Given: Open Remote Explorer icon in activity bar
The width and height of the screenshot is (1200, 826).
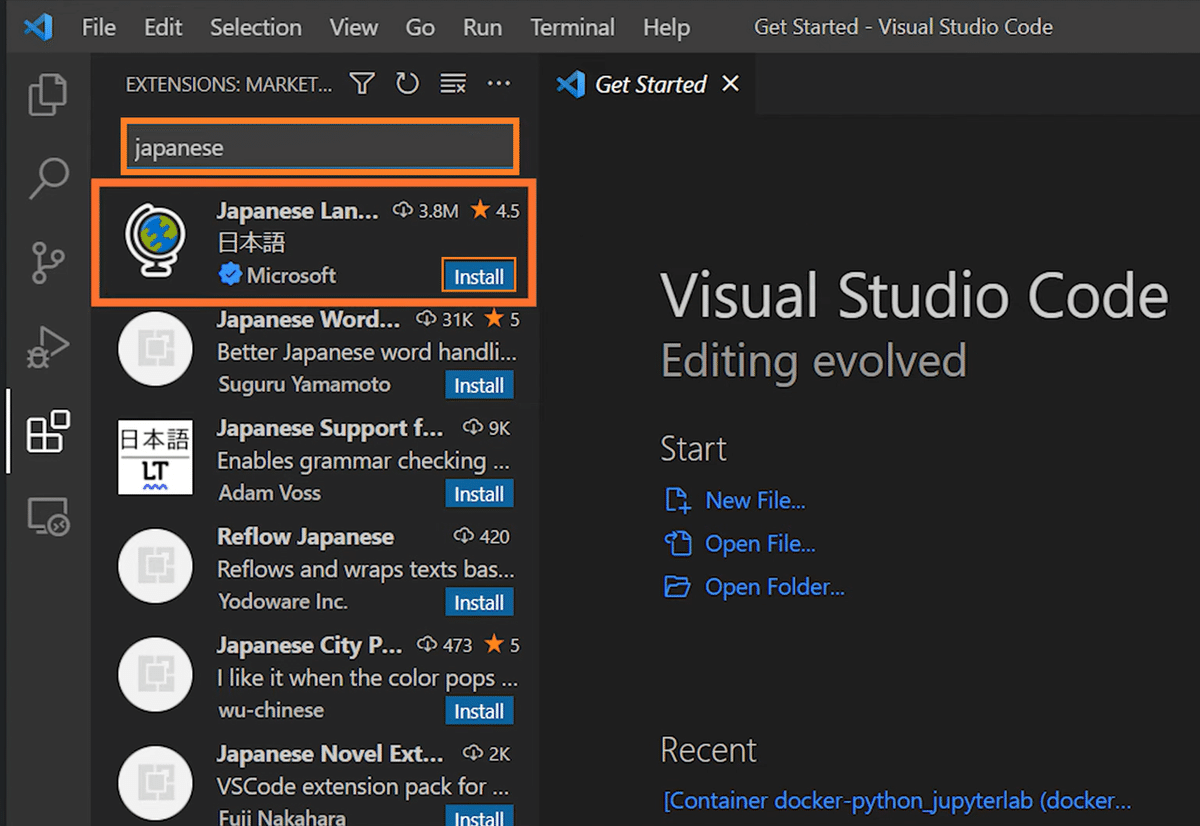Looking at the screenshot, I should pyautogui.click(x=47, y=516).
